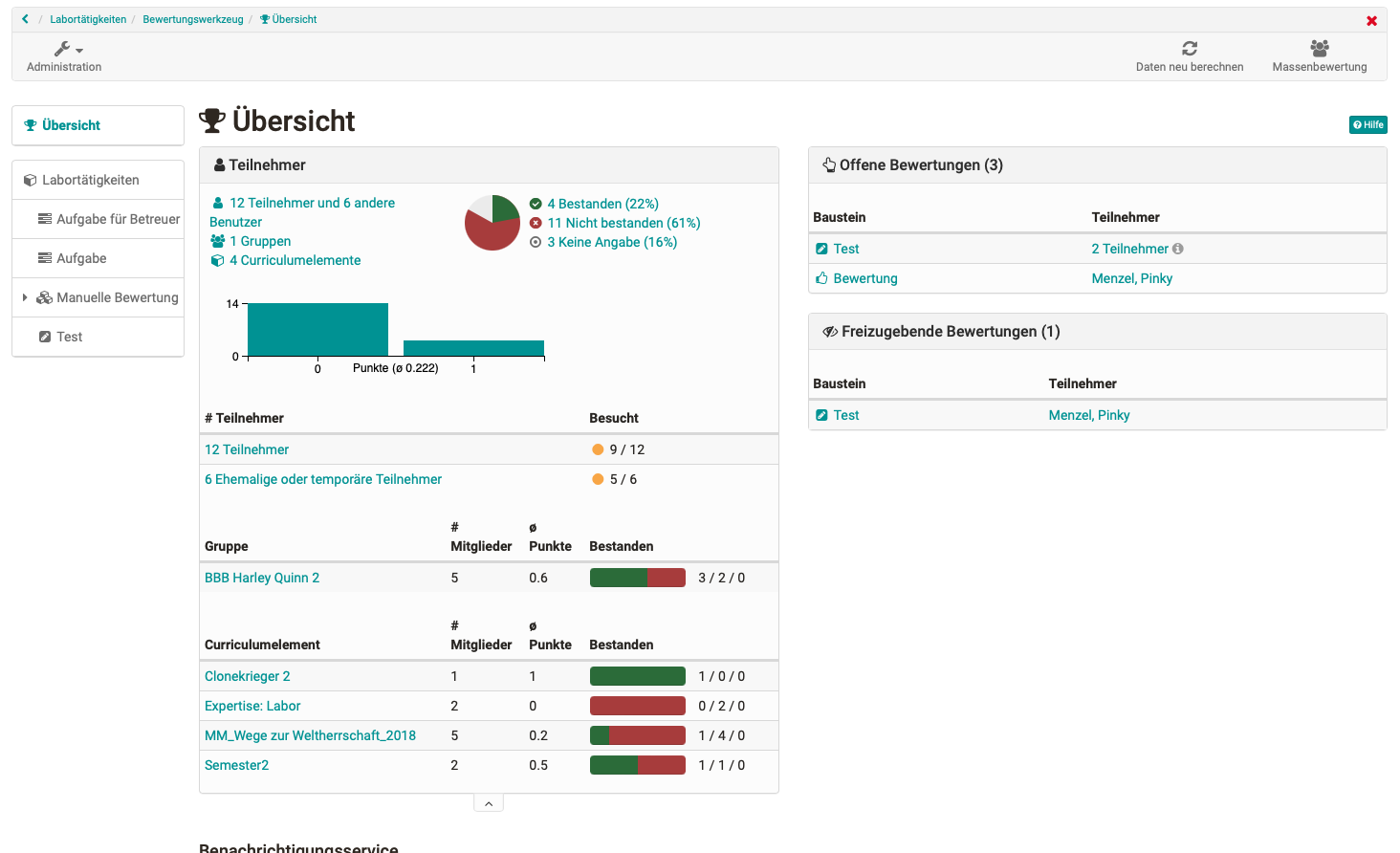Image resolution: width=1400 pixels, height=853 pixels.
Task: Click the tall bar in Punkte histogram
Action: (317, 329)
